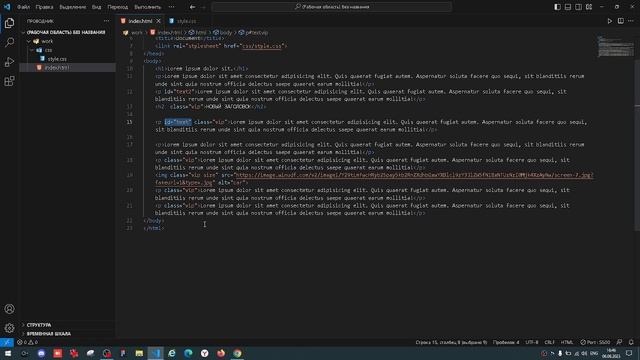The image size is (640, 360).
Task: Customize layout icon in title bar
Action: pos(589,7)
